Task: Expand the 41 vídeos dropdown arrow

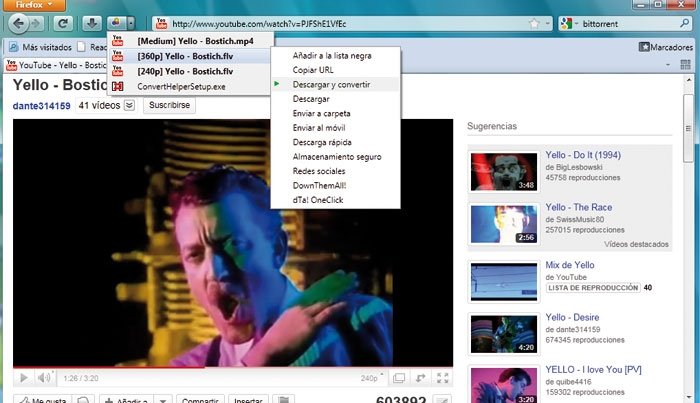Action: coord(129,105)
